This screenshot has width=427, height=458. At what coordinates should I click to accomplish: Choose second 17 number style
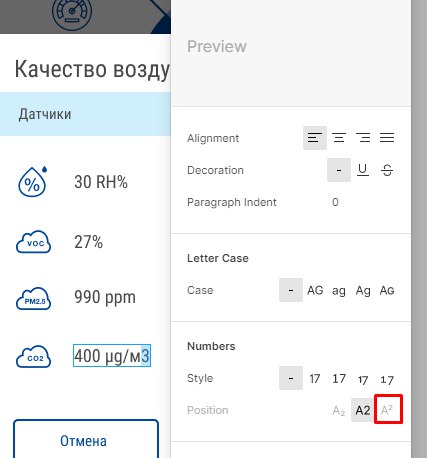339,379
